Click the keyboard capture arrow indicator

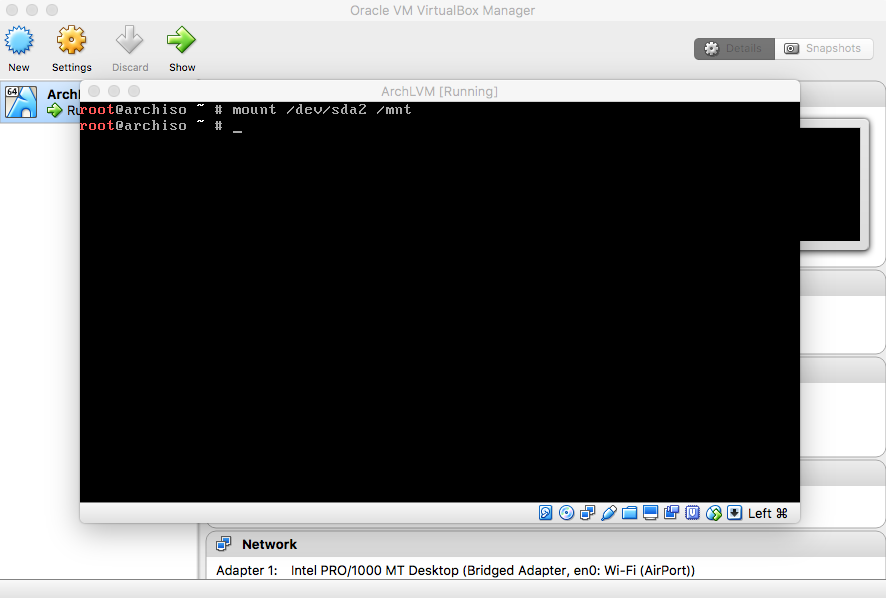pyautogui.click(x=734, y=513)
